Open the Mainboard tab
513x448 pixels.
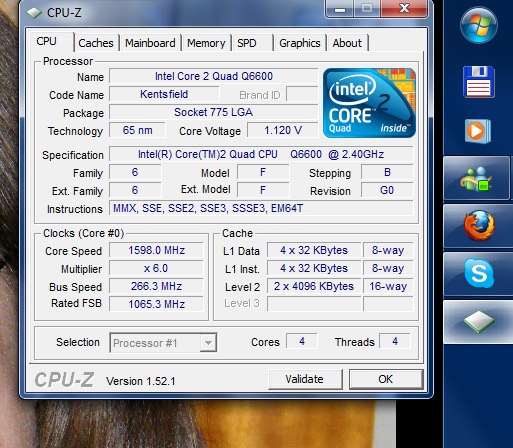pyautogui.click(x=150, y=43)
